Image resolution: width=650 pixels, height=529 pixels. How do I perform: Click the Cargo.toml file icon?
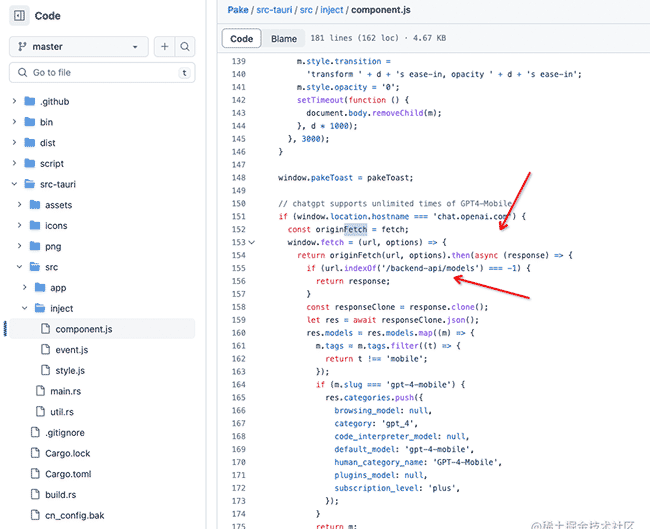coord(35,474)
